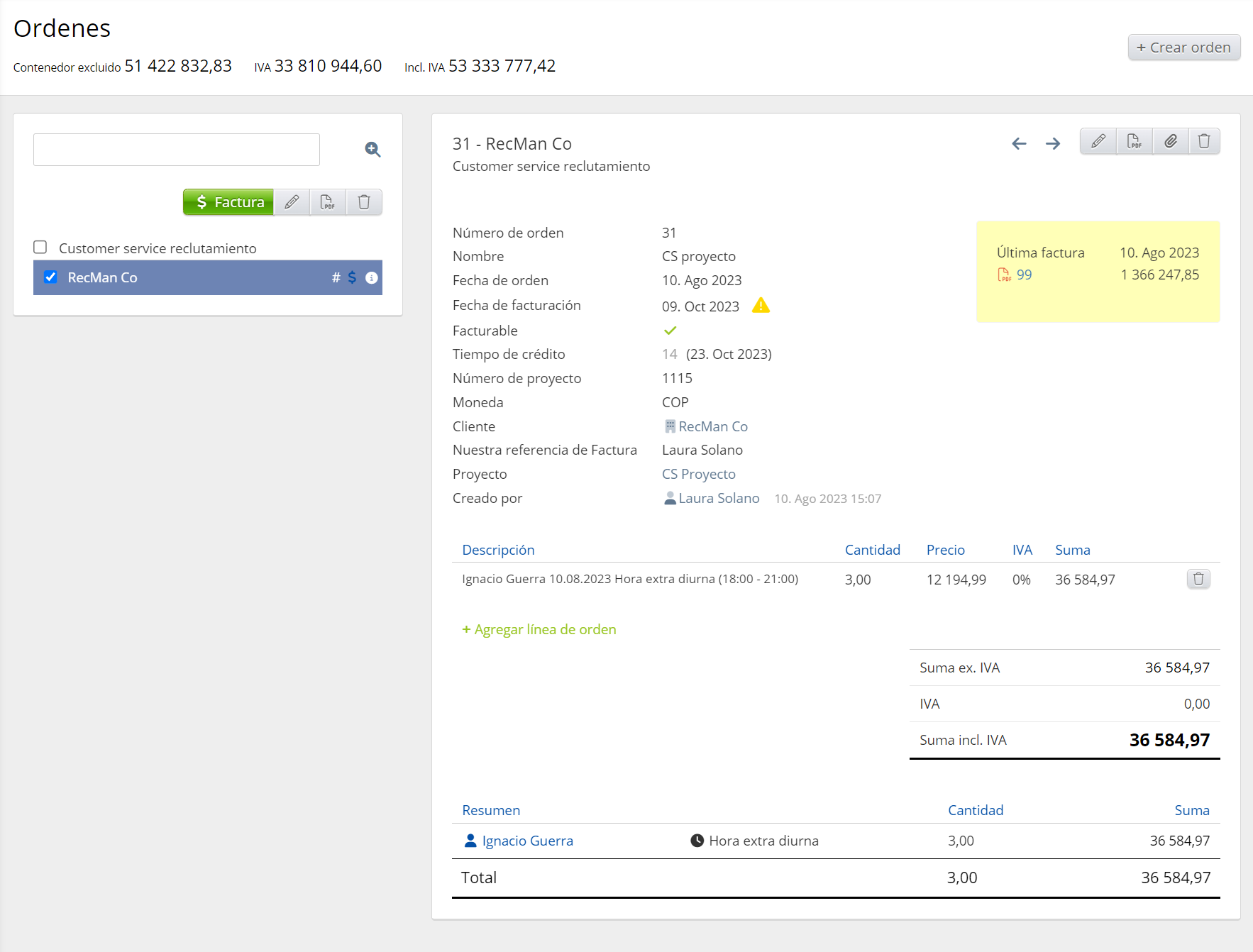The height and width of the screenshot is (952, 1253).
Task: Click the magnifier search icon
Action: pyautogui.click(x=372, y=150)
